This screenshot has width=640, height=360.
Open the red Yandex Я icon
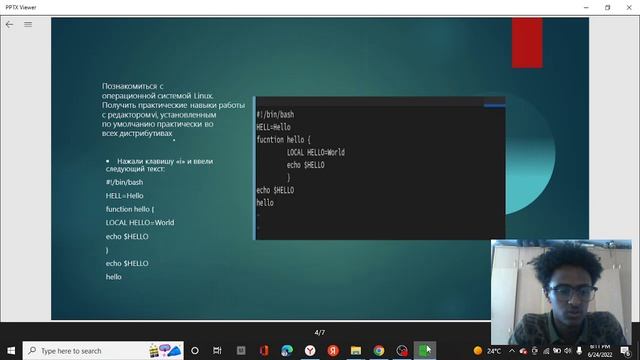tap(333, 351)
